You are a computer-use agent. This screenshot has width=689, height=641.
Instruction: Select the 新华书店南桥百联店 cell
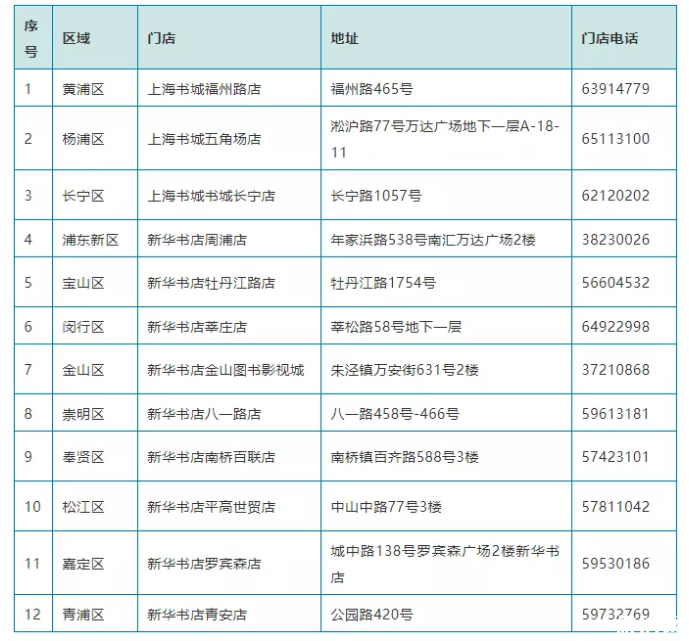pos(229,456)
